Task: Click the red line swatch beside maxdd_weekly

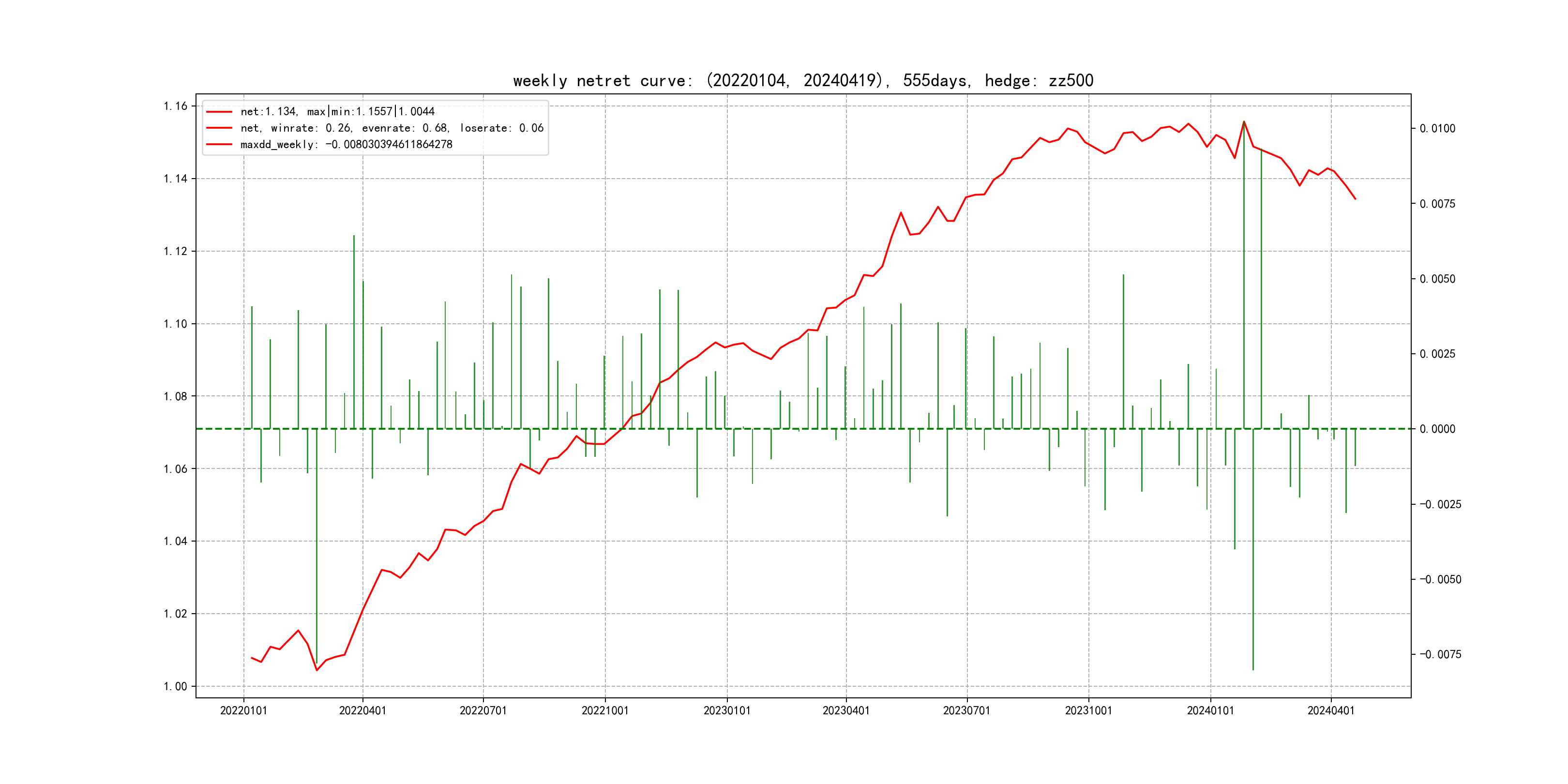Action: pos(219,144)
